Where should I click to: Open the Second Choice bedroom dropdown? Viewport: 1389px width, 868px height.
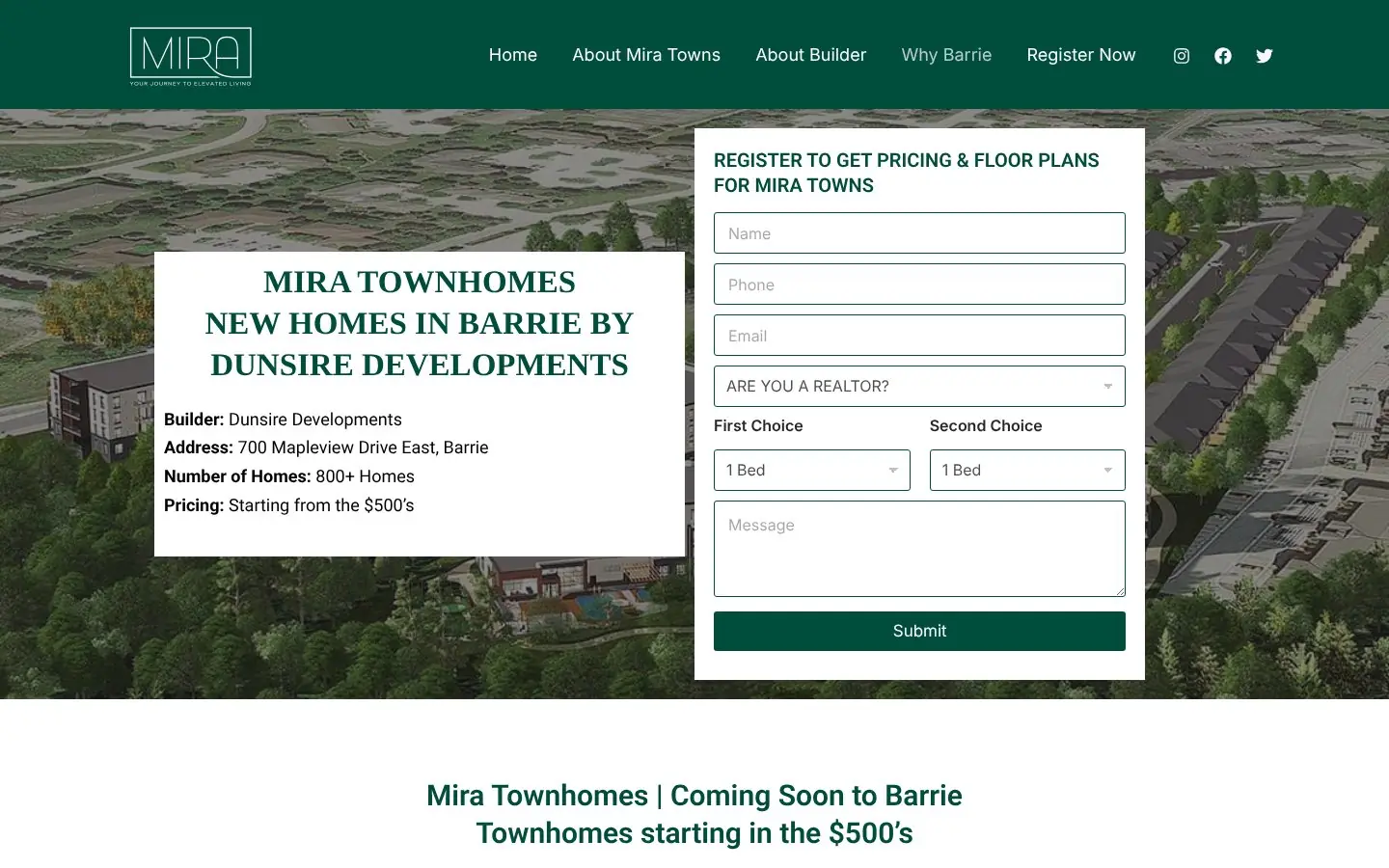coord(1027,470)
